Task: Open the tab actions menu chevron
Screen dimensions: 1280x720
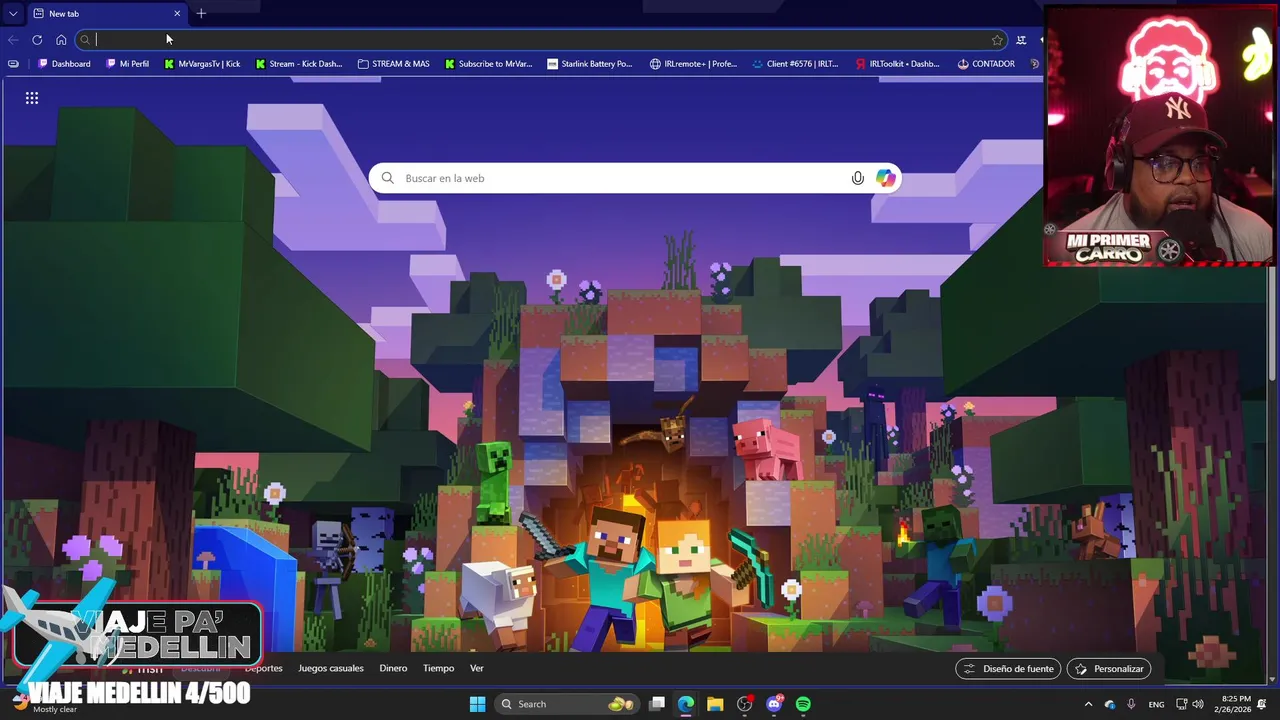Action: [x=12, y=14]
